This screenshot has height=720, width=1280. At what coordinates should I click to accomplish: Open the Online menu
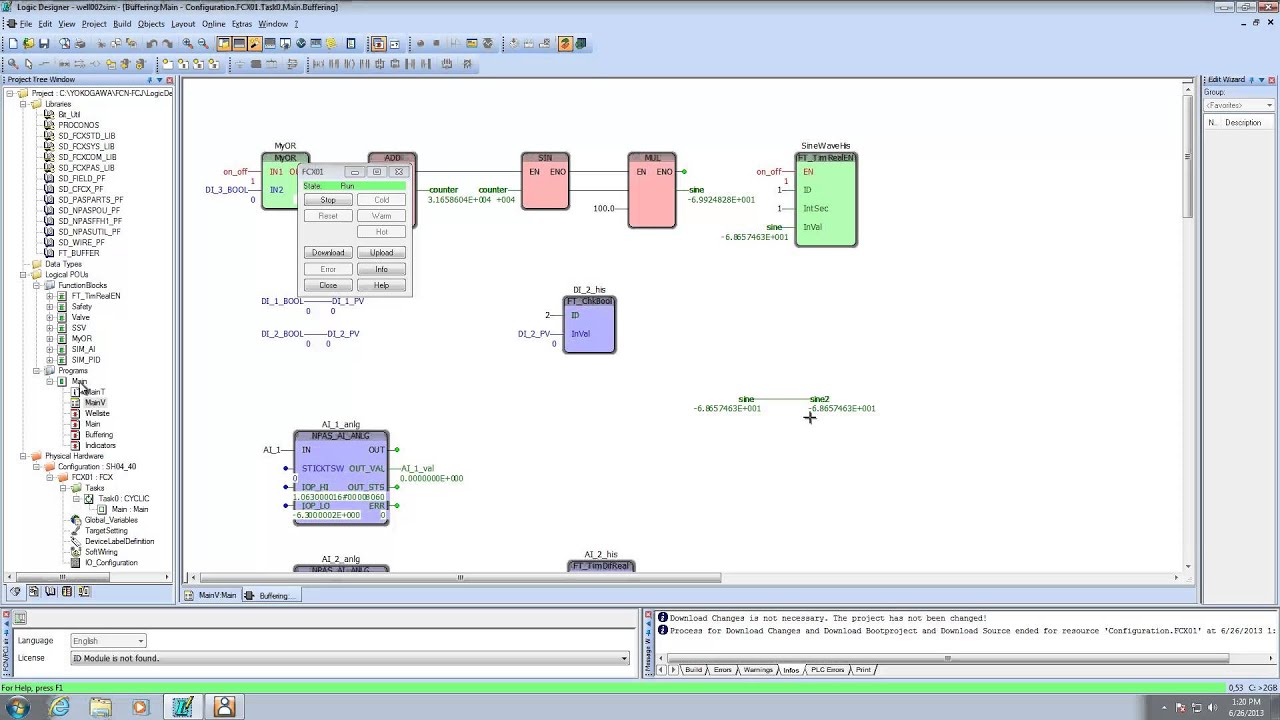pos(213,23)
